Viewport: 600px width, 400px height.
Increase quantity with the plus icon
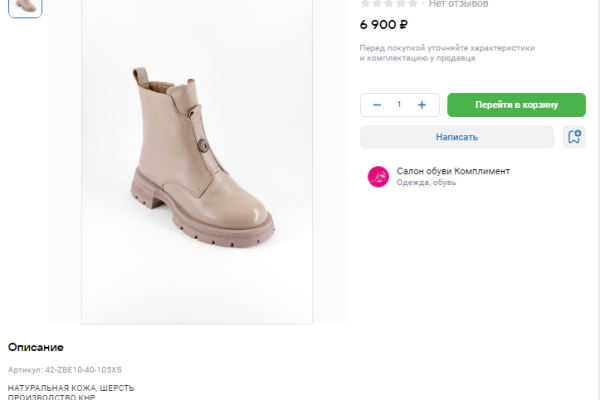coord(422,105)
